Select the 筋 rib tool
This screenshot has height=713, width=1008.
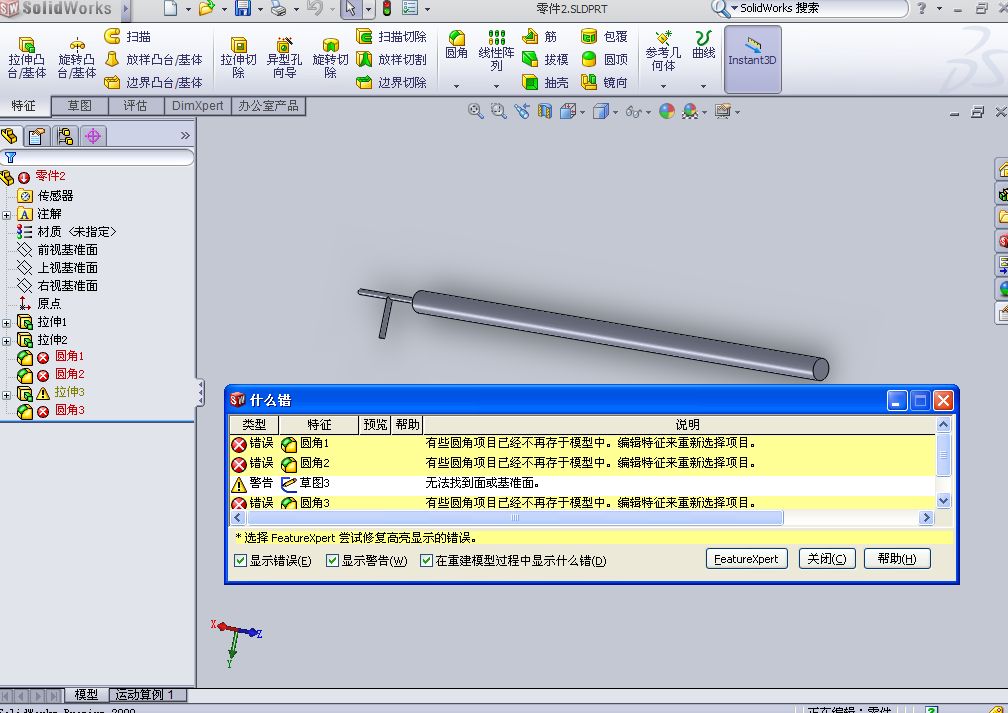coord(540,37)
